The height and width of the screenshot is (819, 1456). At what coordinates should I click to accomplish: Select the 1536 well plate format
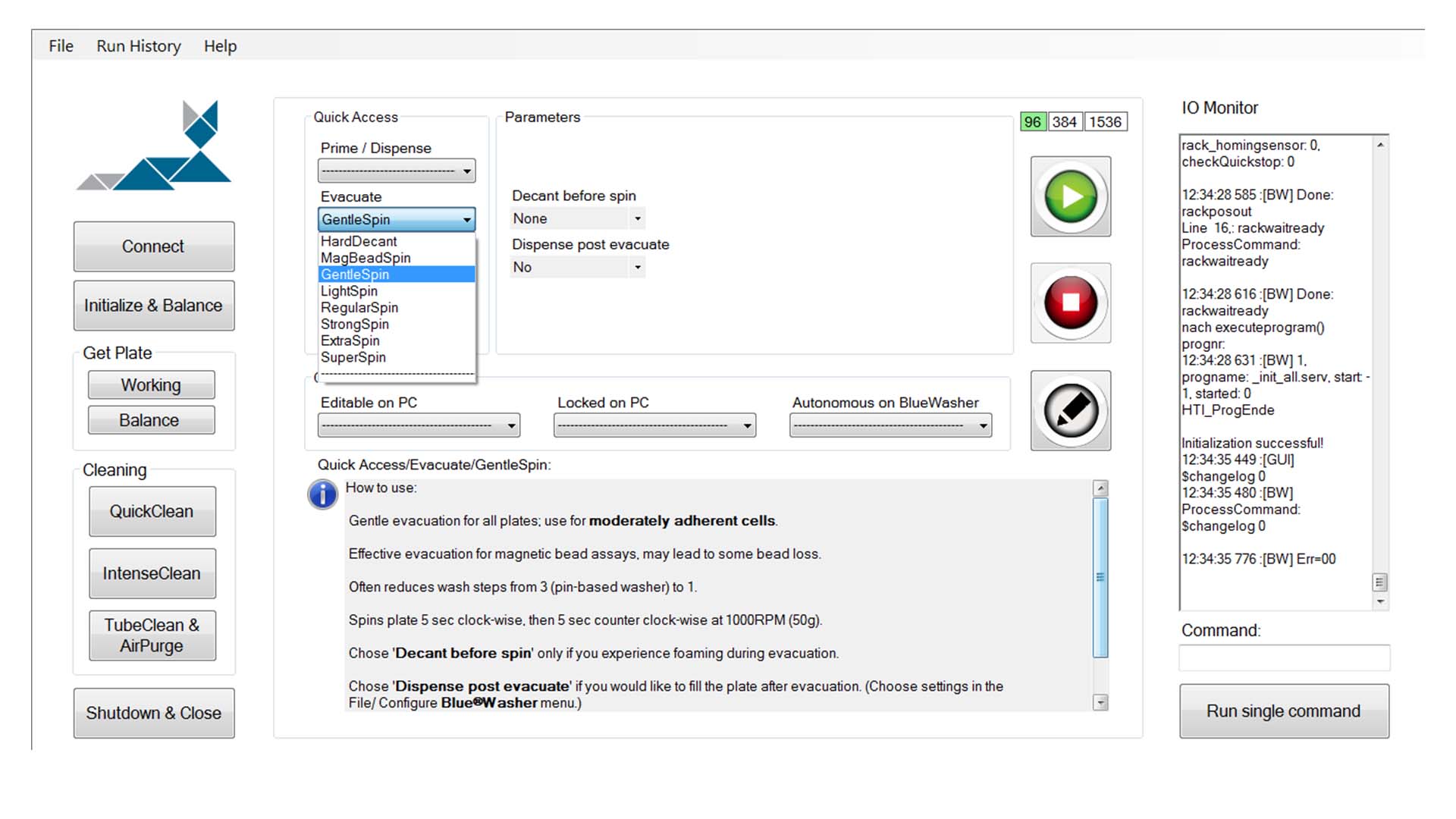[1106, 122]
